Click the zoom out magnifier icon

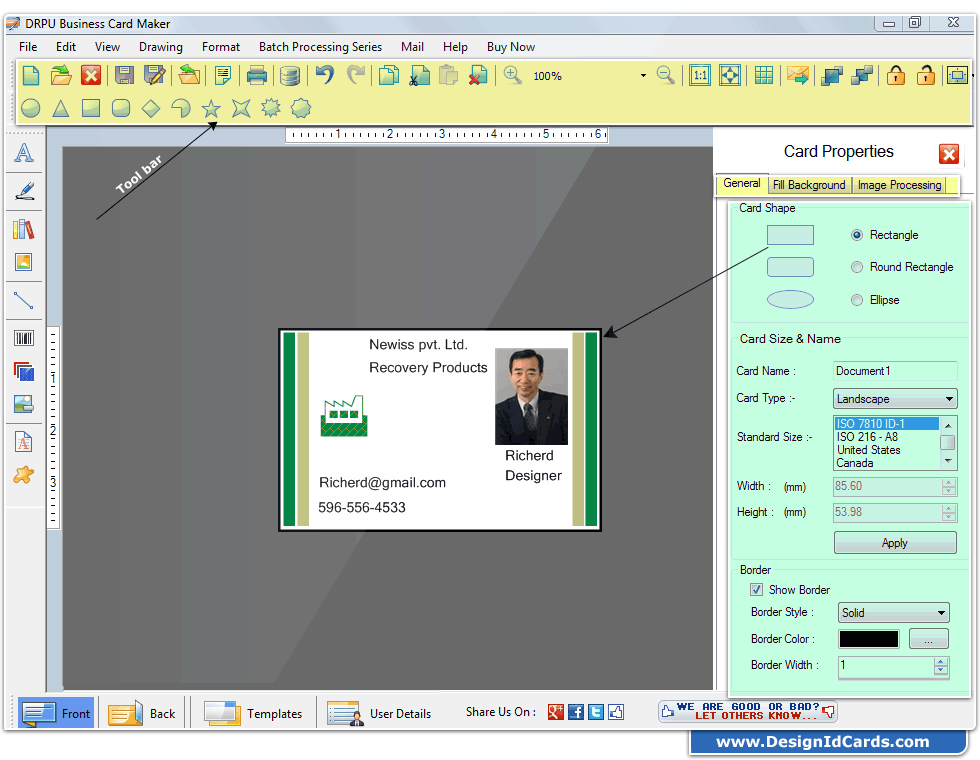coord(666,76)
